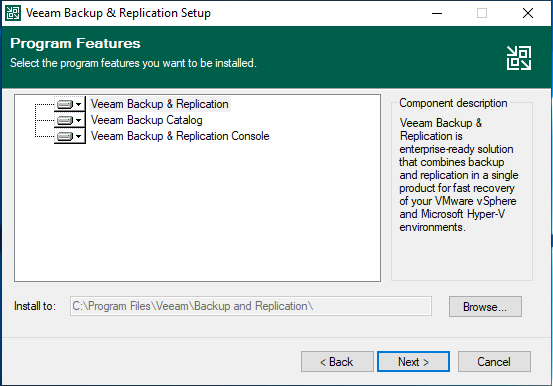Click the Component description text panel
This screenshot has height=386, width=553.
[462, 192]
